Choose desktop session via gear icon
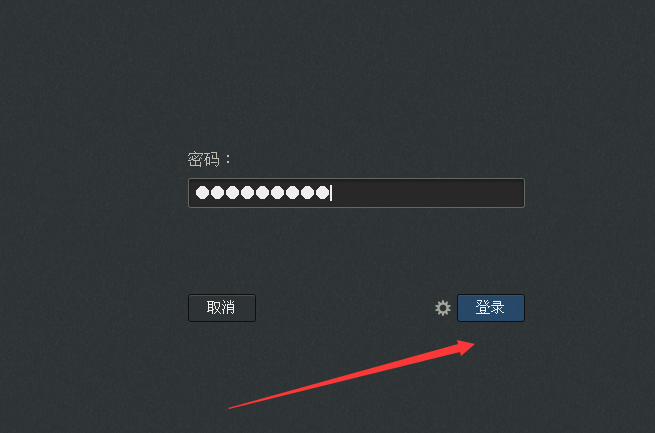The image size is (655, 433). point(443,308)
